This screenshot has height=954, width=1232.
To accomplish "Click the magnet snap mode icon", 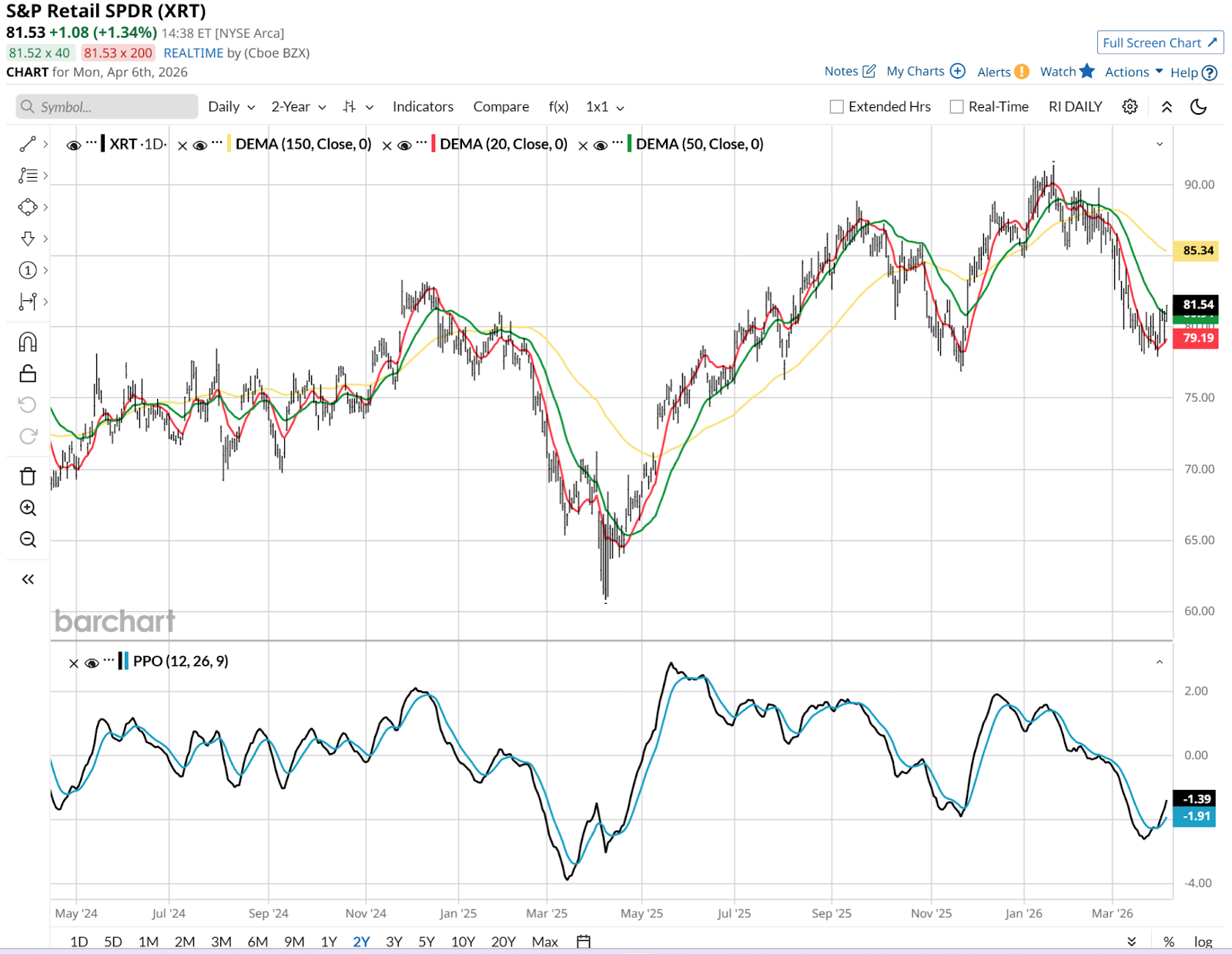I will point(28,342).
